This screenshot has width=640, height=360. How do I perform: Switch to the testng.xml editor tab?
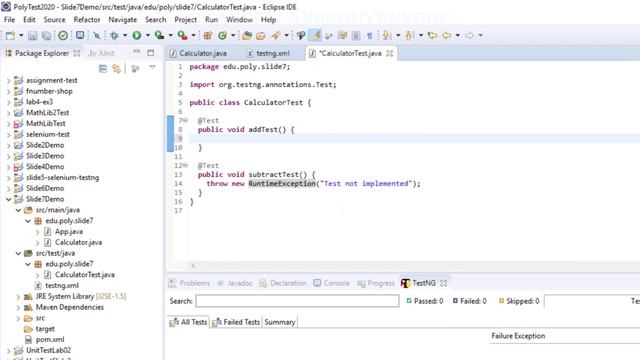click(x=269, y=53)
